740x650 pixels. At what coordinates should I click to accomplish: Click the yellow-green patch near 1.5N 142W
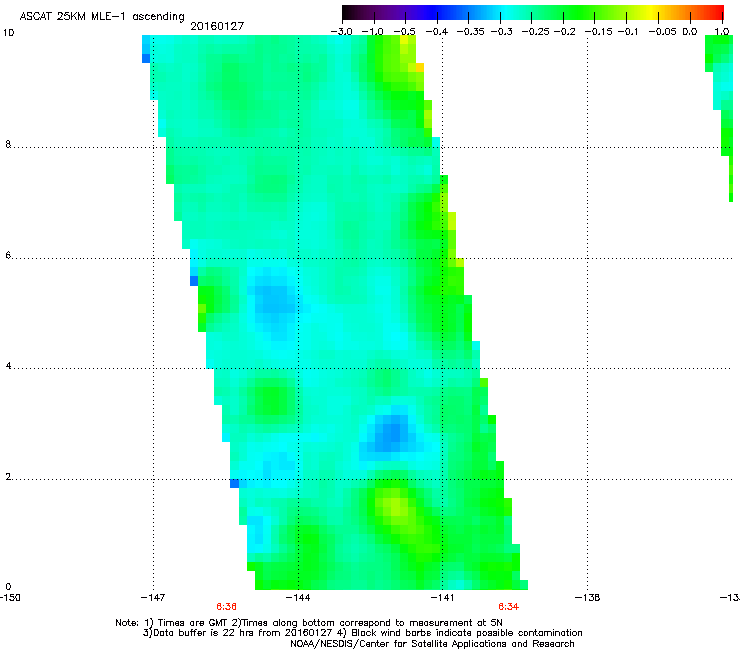click(395, 507)
